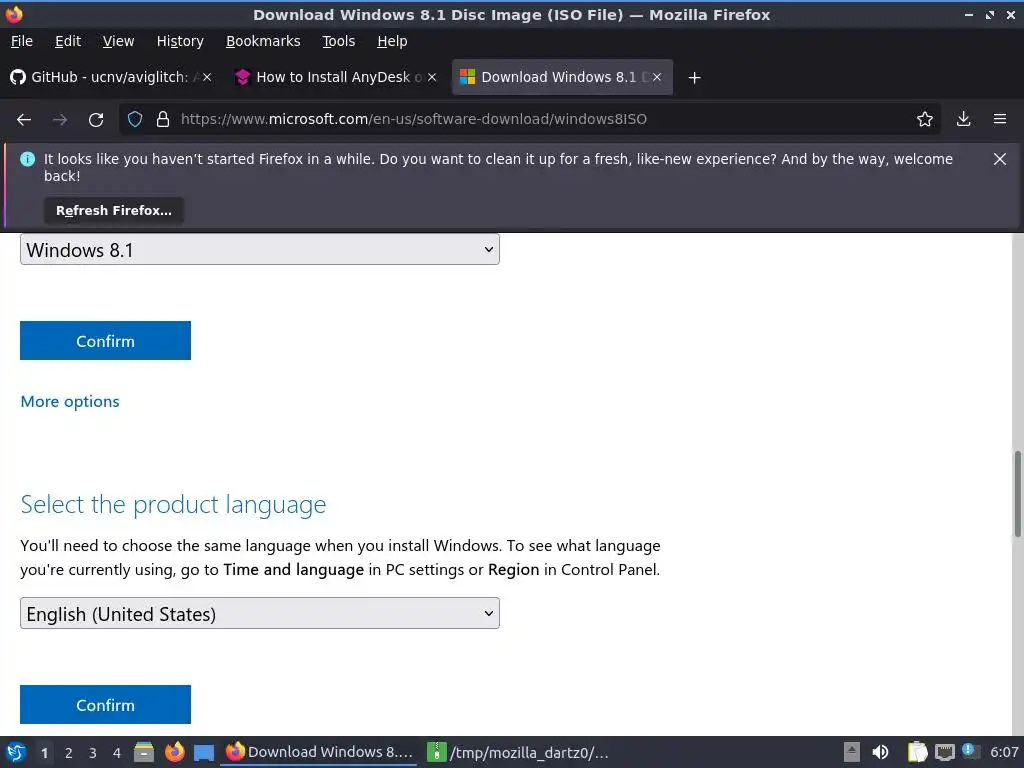Click the show desktop taskbar icon

click(x=204, y=752)
